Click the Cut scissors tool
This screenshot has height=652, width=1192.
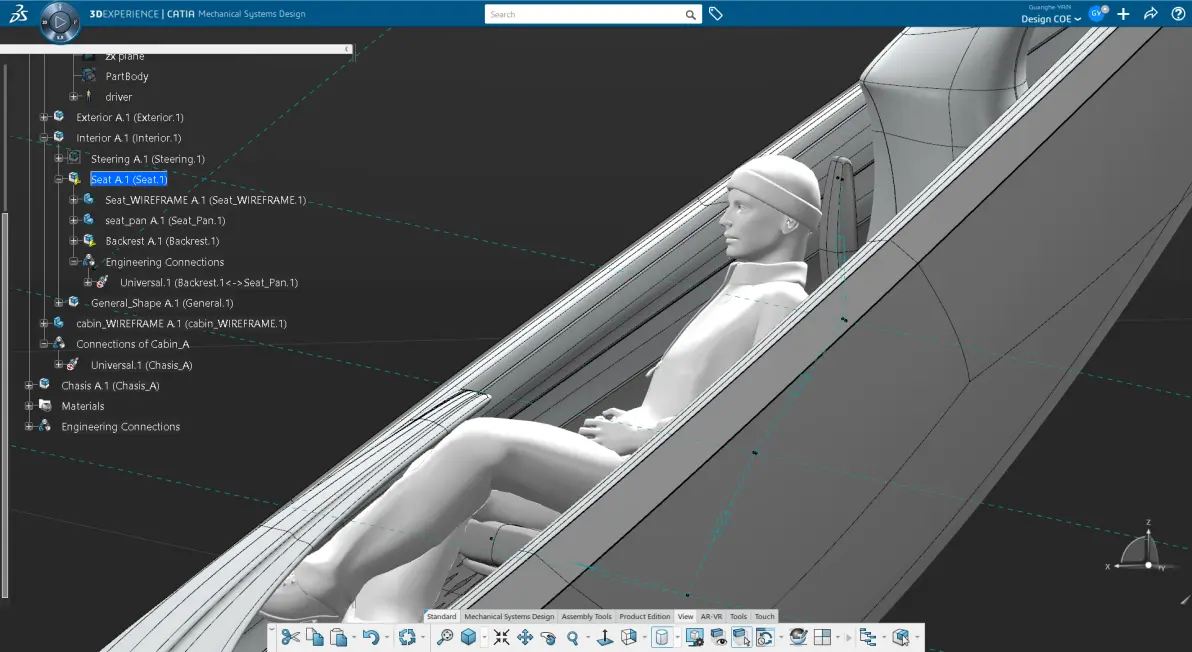click(x=290, y=637)
